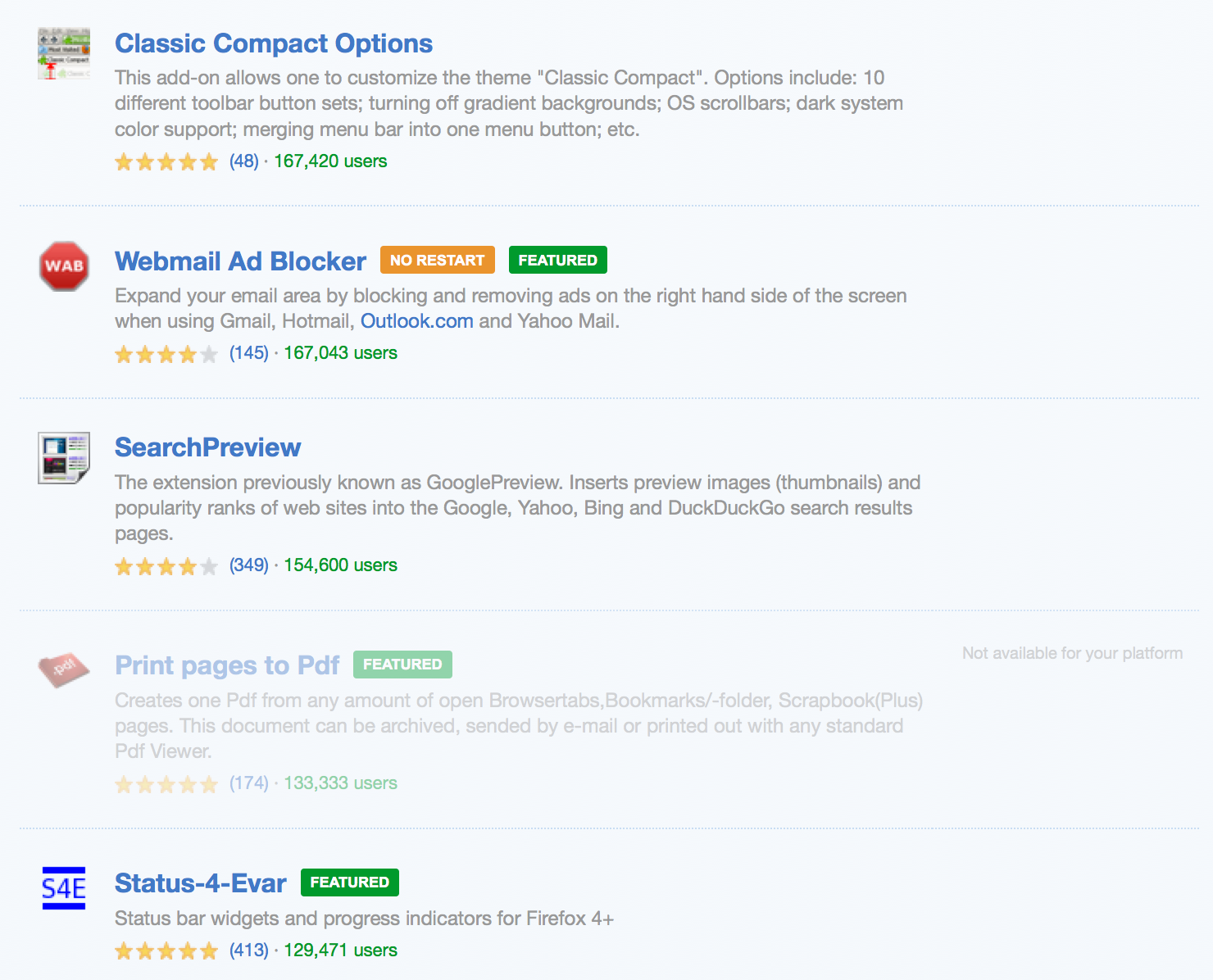Image resolution: width=1213 pixels, height=980 pixels.
Task: Click the red WAB stop-sign icon
Action: click(x=64, y=266)
